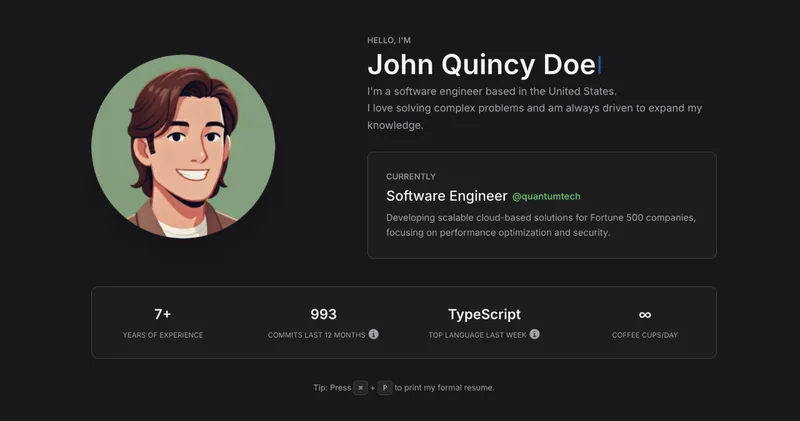Click the Commits Last 12 Months label
800x421 pixels.
pos(316,335)
